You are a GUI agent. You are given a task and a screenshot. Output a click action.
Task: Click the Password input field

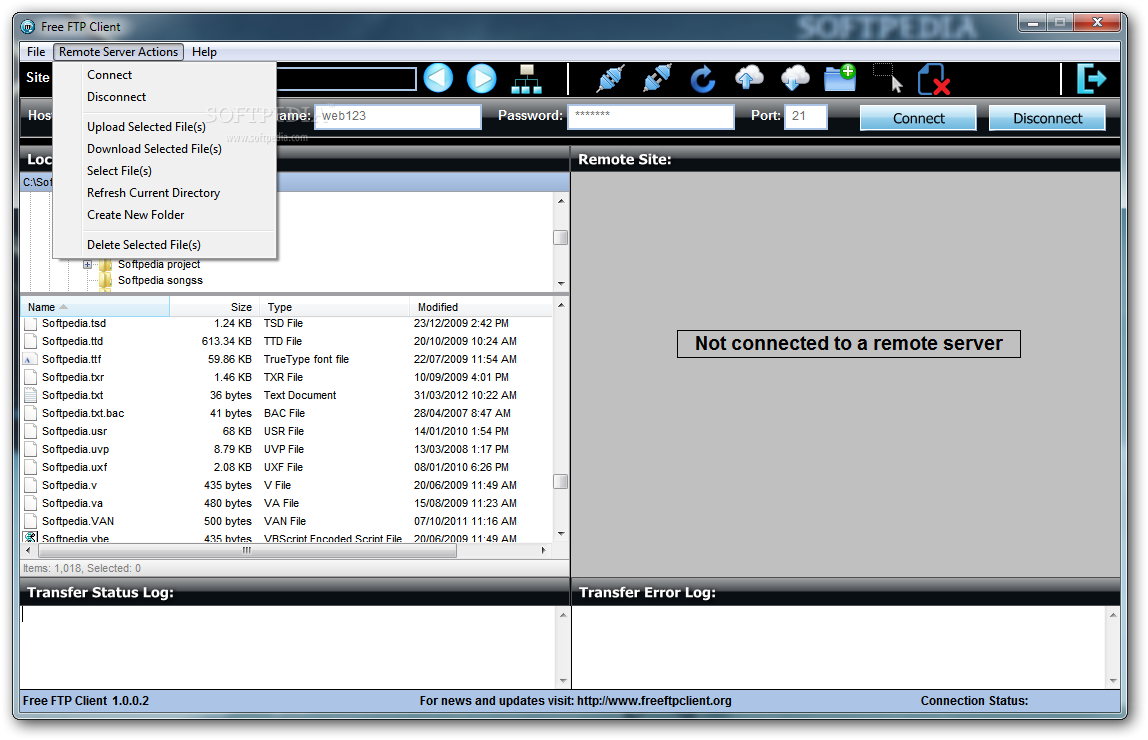(651, 116)
